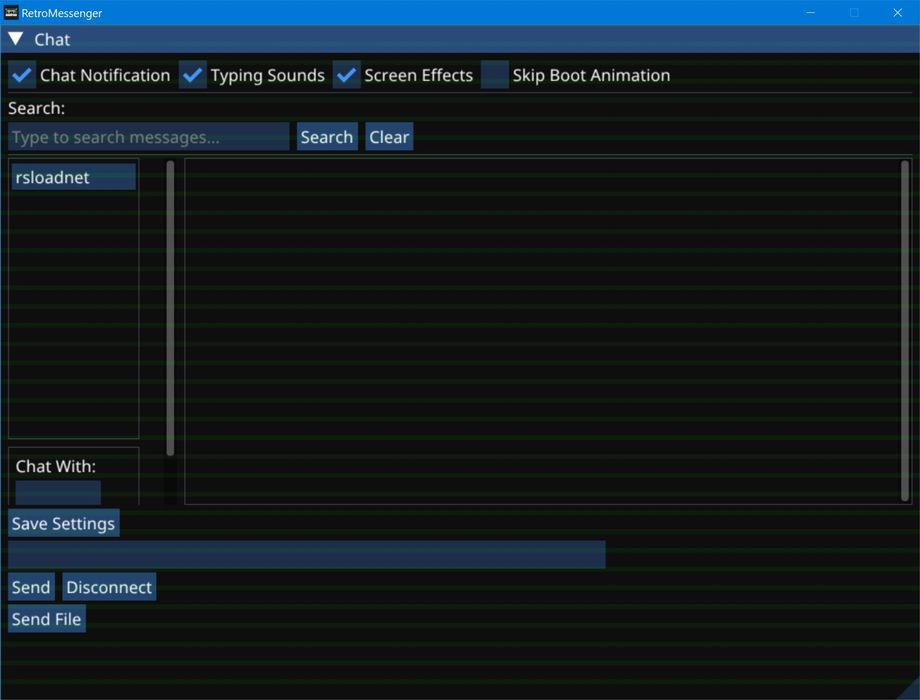920x700 pixels.
Task: Focus the message compose text field
Action: (306, 555)
